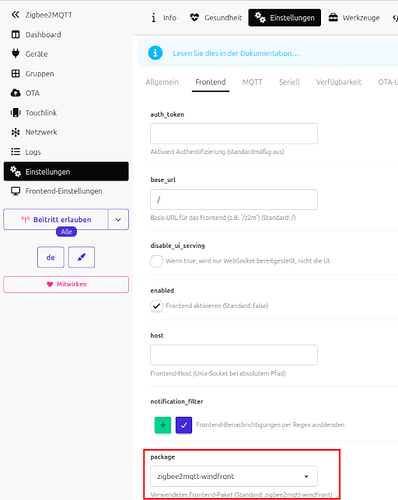Toggle disable_ui_serving checkbox

[157, 261]
